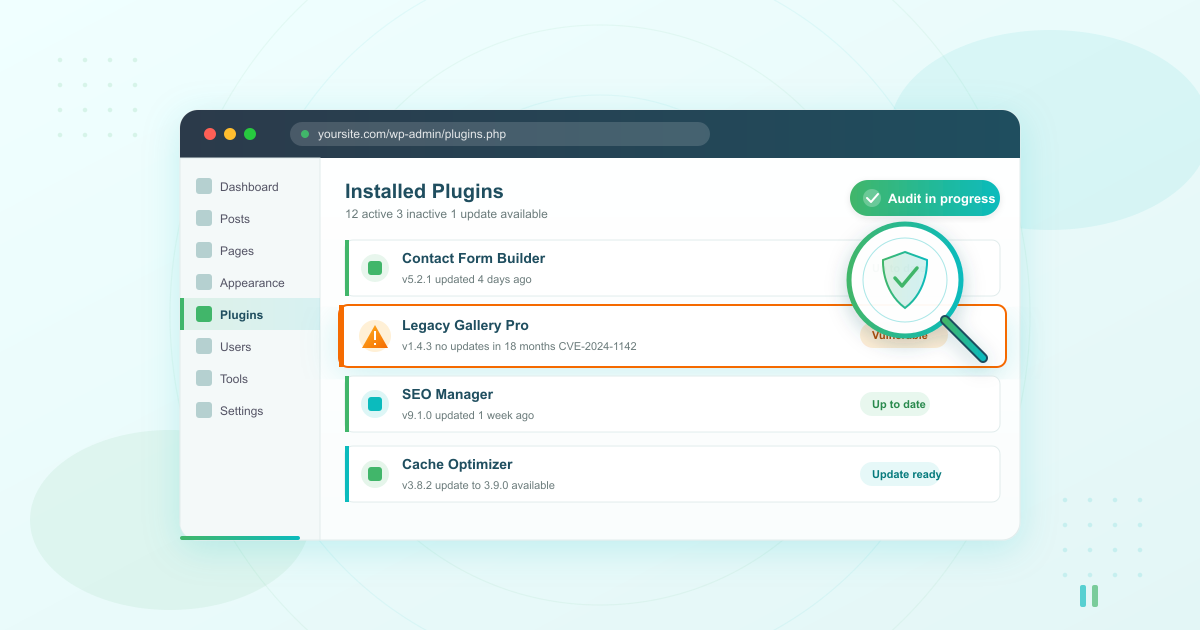This screenshot has width=1200, height=630.
Task: Toggle the status icon on Cache Optimizer
Action: [x=374, y=474]
